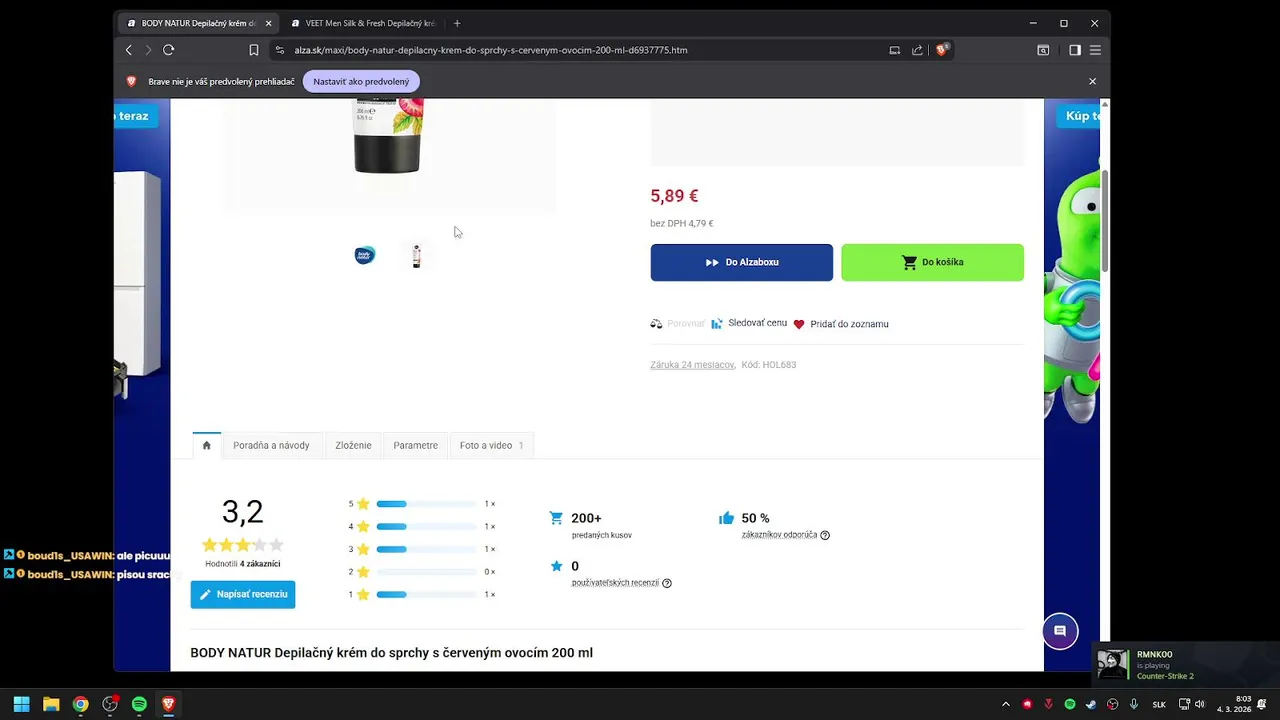Switch to Parametre tab
1280x720 pixels.
click(x=415, y=445)
